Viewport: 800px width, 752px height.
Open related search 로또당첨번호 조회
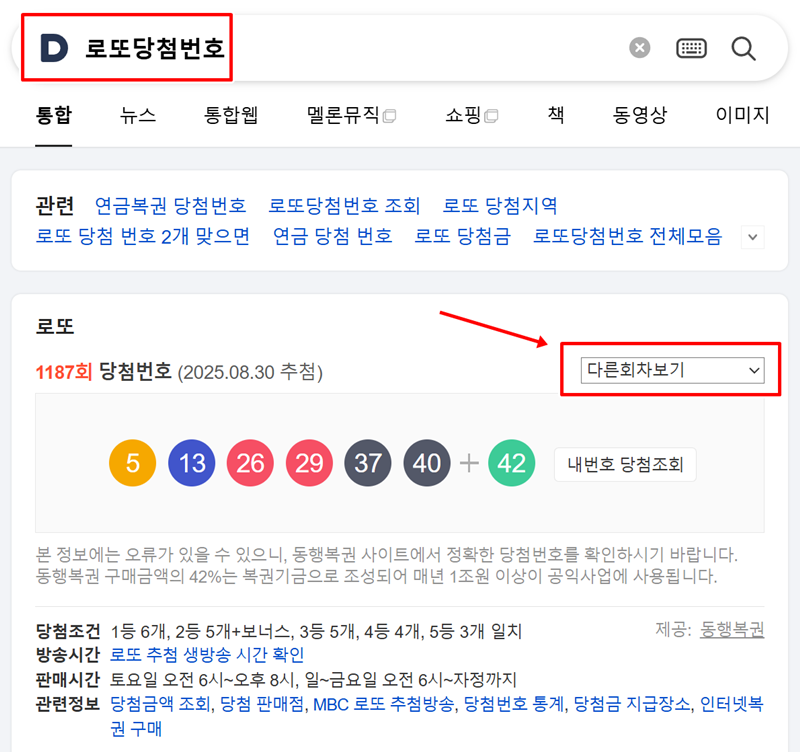pyautogui.click(x=344, y=206)
